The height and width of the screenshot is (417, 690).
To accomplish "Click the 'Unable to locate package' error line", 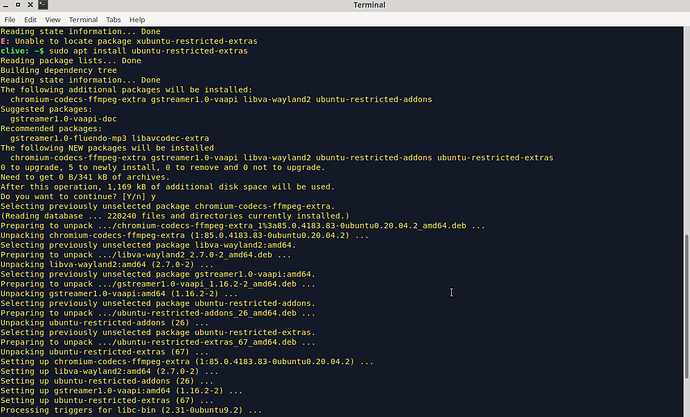I will click(129, 41).
